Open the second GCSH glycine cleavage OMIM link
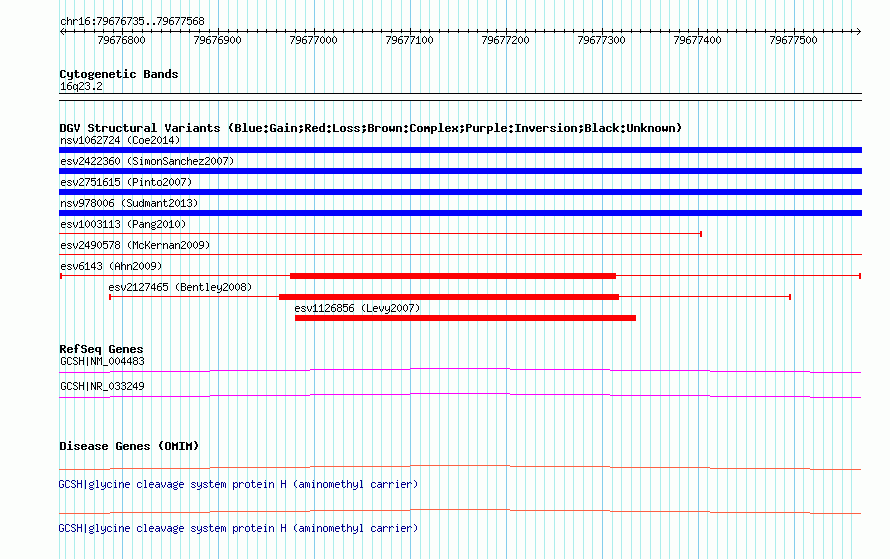This screenshot has height=559, width=890. pos(238,528)
